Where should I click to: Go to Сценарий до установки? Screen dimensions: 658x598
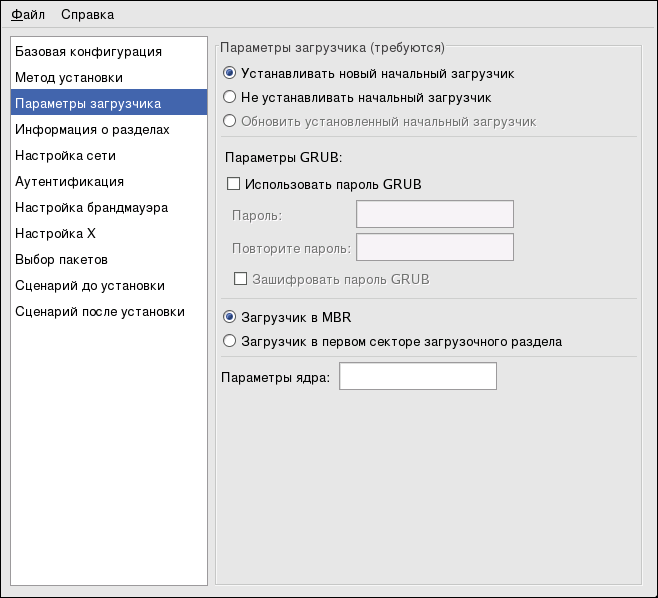pos(89,285)
